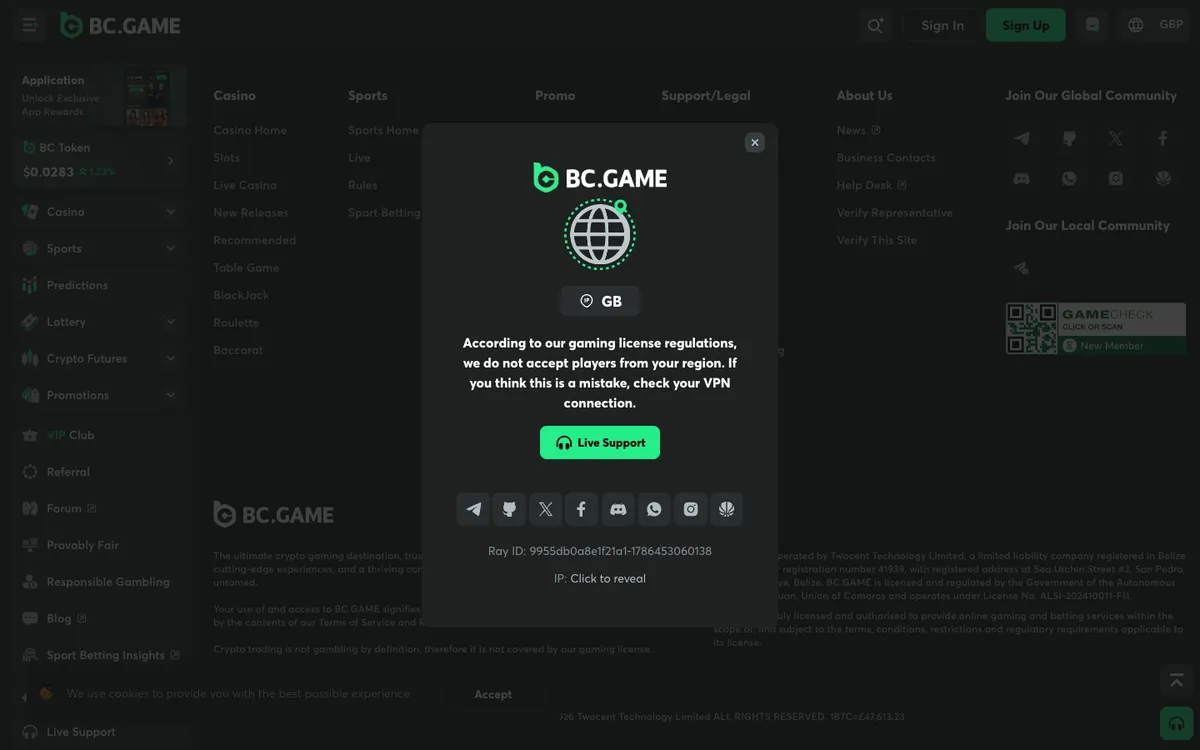Image resolution: width=1200 pixels, height=750 pixels.
Task: Expand the Crypto Futures sidebar chevron
Action: pos(170,358)
